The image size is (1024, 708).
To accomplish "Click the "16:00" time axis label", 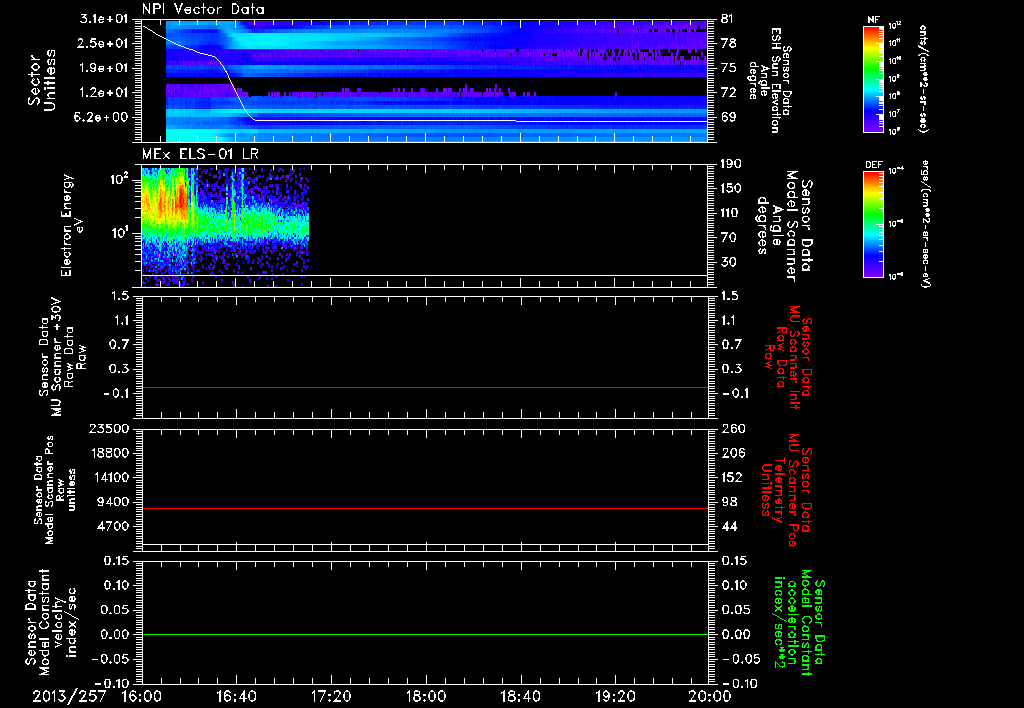I will 142,696.
